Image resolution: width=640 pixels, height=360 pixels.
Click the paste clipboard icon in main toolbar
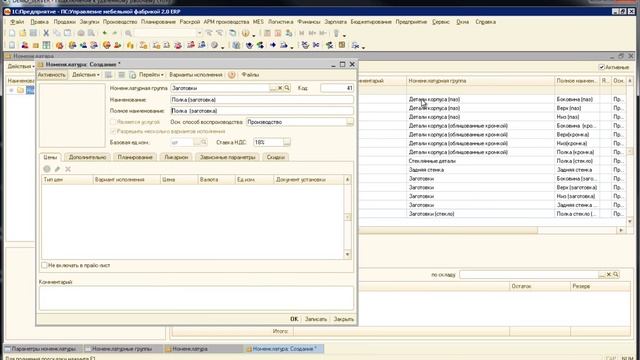click(67, 33)
